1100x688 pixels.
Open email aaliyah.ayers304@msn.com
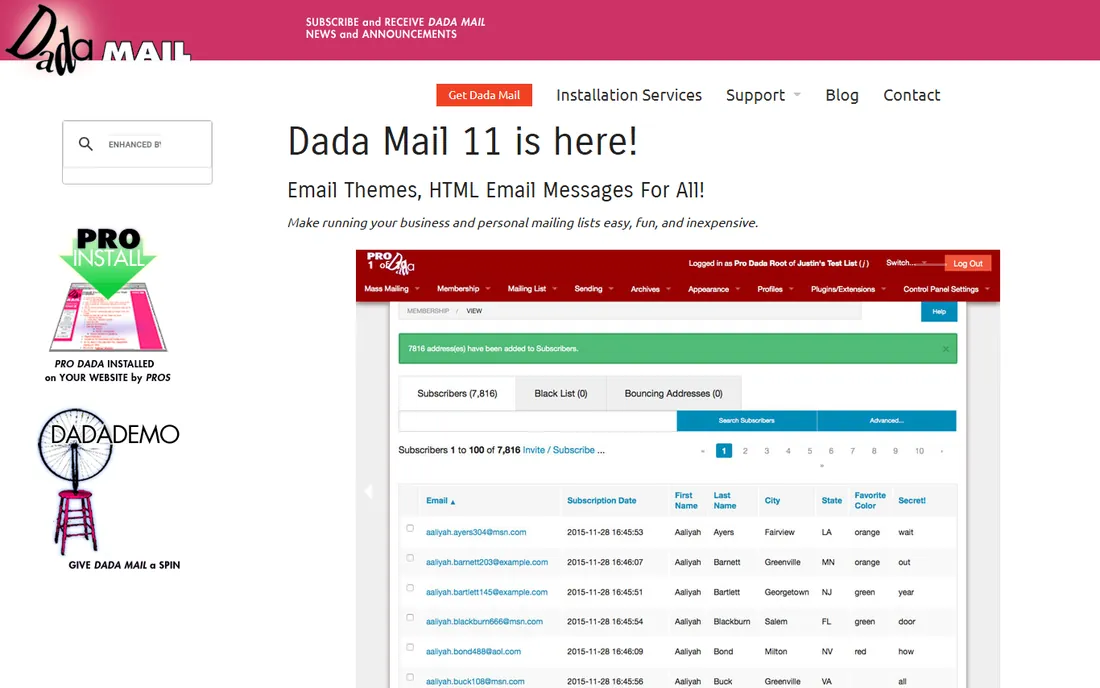(476, 532)
